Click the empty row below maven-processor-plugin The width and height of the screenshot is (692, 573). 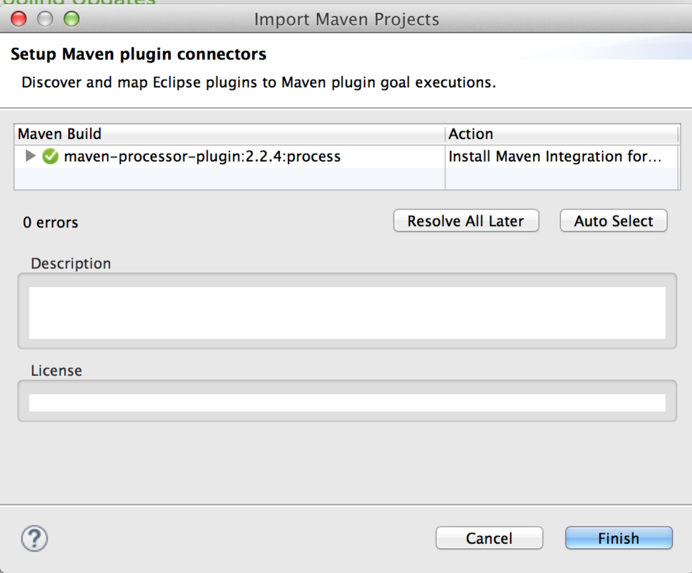(229, 177)
